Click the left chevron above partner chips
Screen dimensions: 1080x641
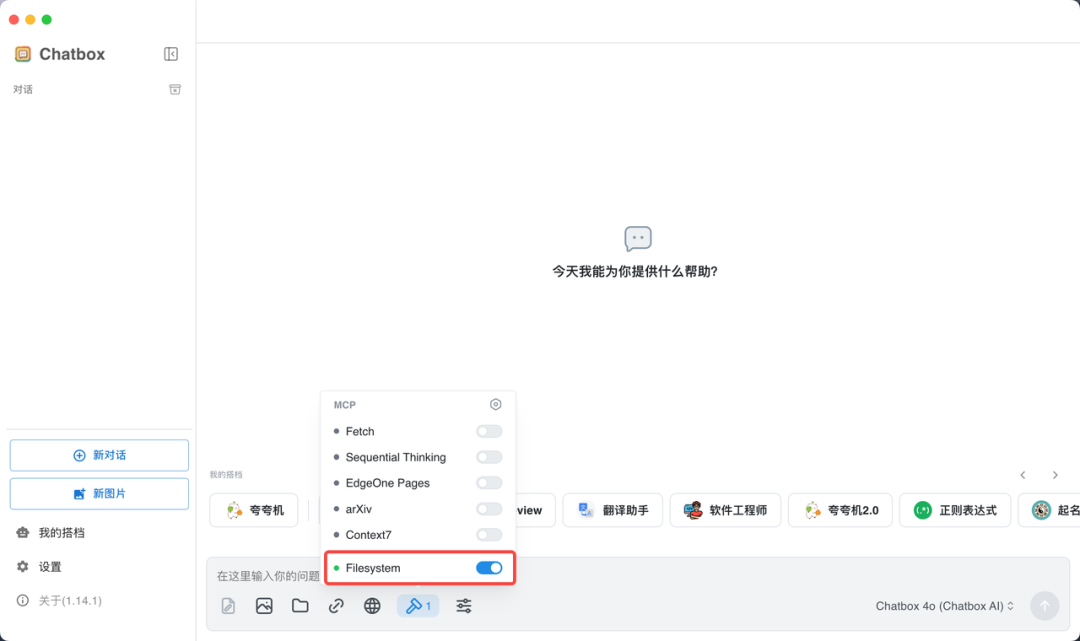(1022, 475)
